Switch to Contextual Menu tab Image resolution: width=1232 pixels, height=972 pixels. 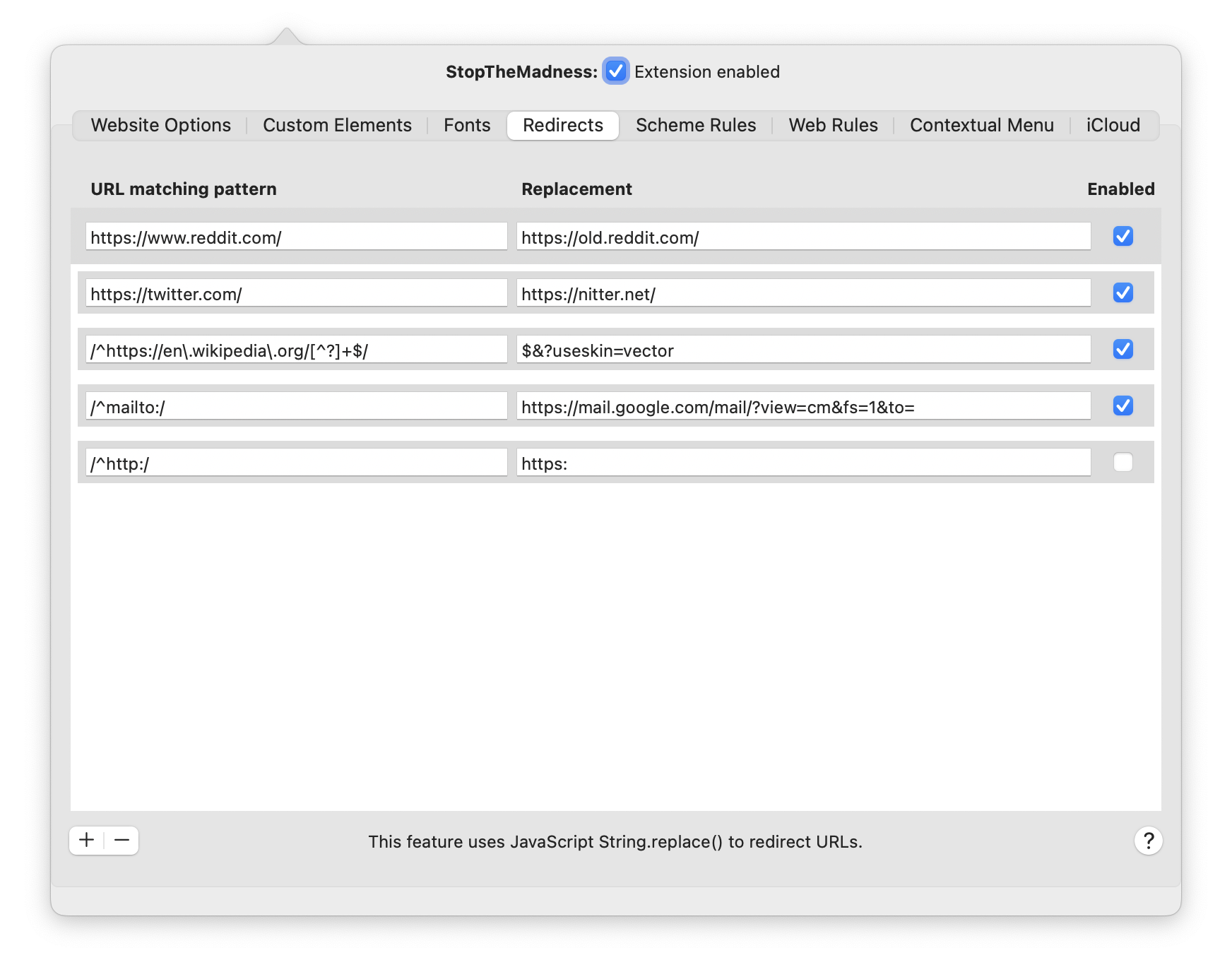coord(981,125)
